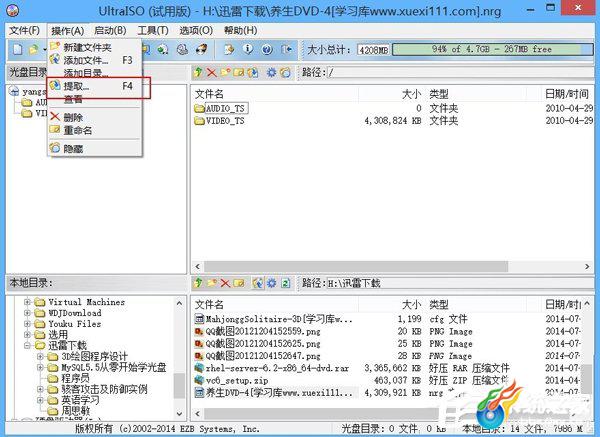
Task: Expand the WDJDownload folder node
Action: pyautogui.click(x=27, y=313)
